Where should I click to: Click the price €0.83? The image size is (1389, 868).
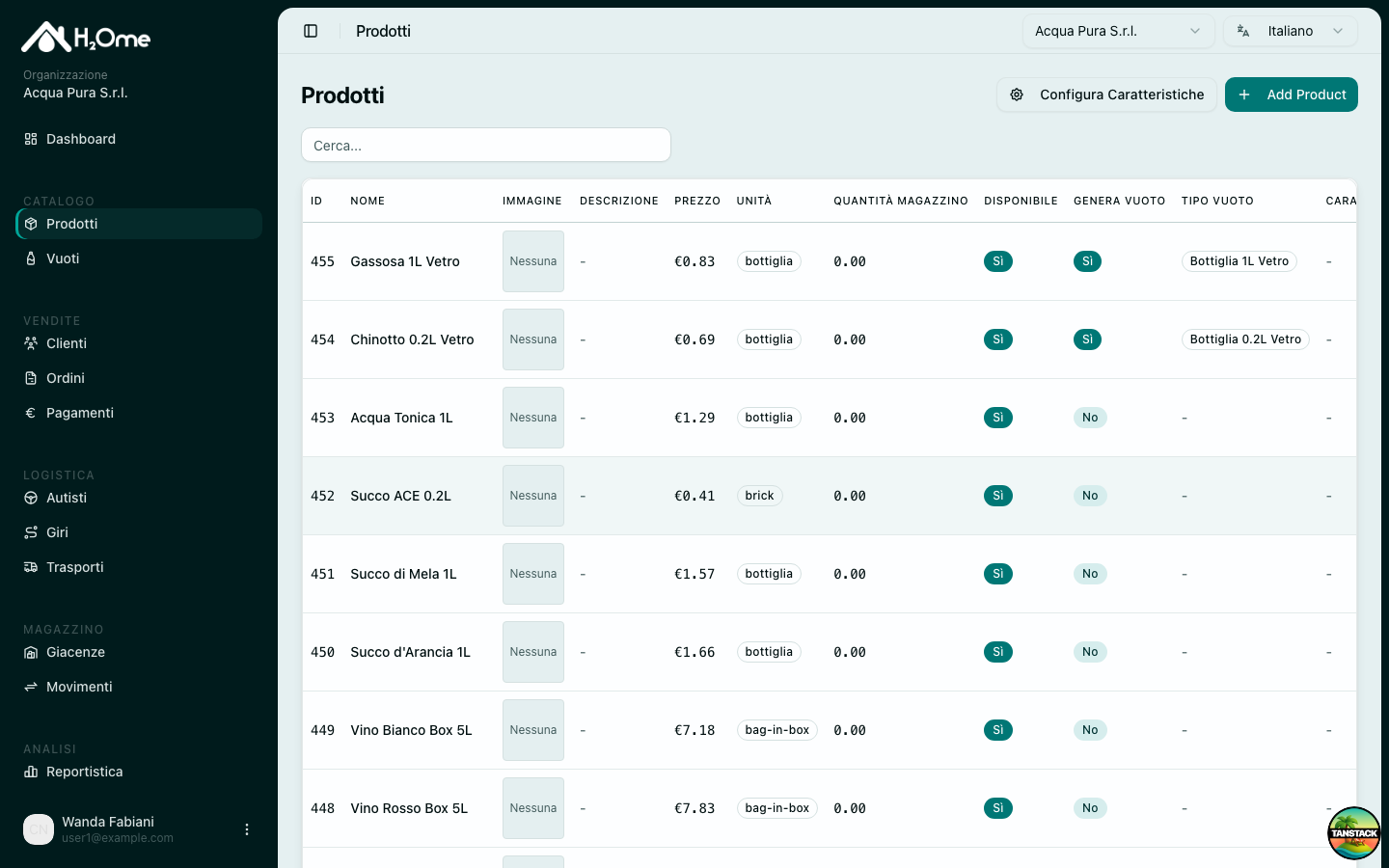tap(694, 261)
